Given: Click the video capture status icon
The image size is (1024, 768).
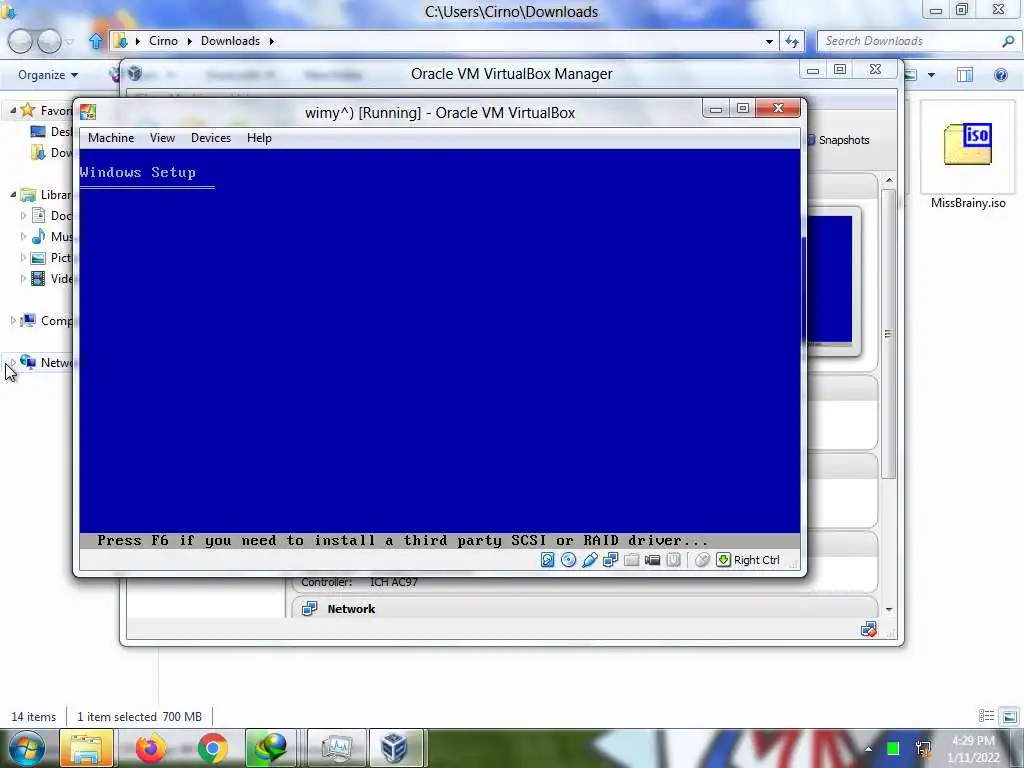Looking at the screenshot, I should pyautogui.click(x=652, y=560).
